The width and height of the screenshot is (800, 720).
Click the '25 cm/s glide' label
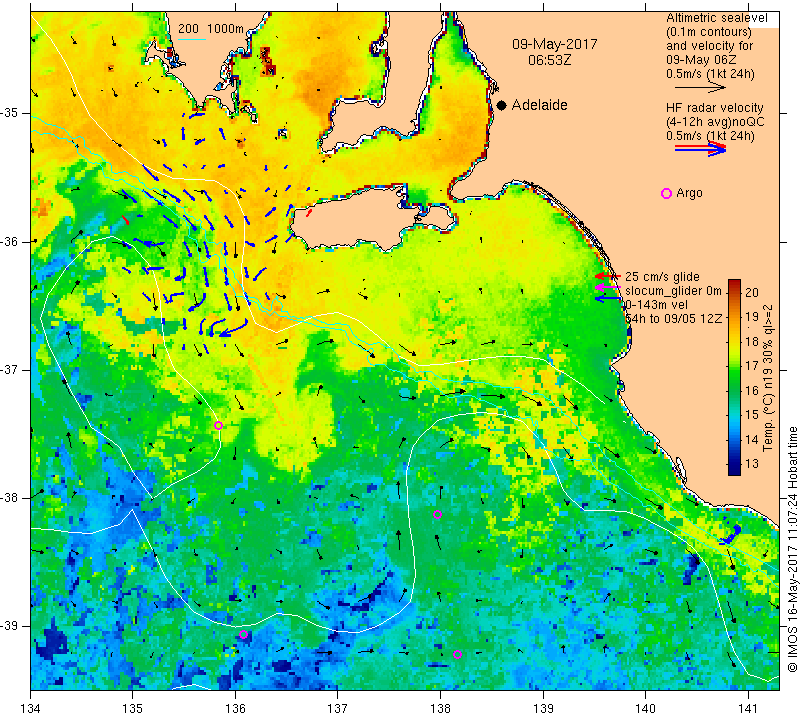662,277
